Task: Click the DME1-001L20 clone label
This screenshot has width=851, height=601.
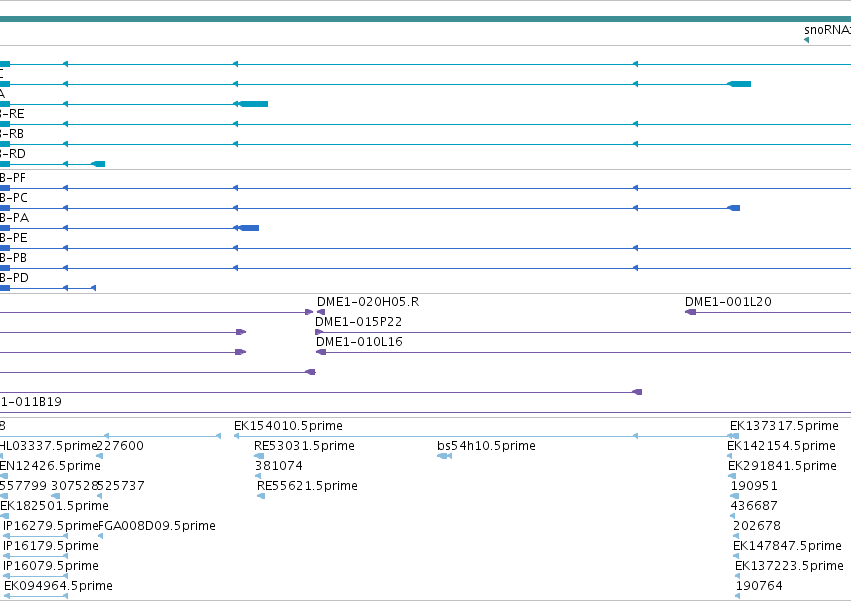Action: 728,302
